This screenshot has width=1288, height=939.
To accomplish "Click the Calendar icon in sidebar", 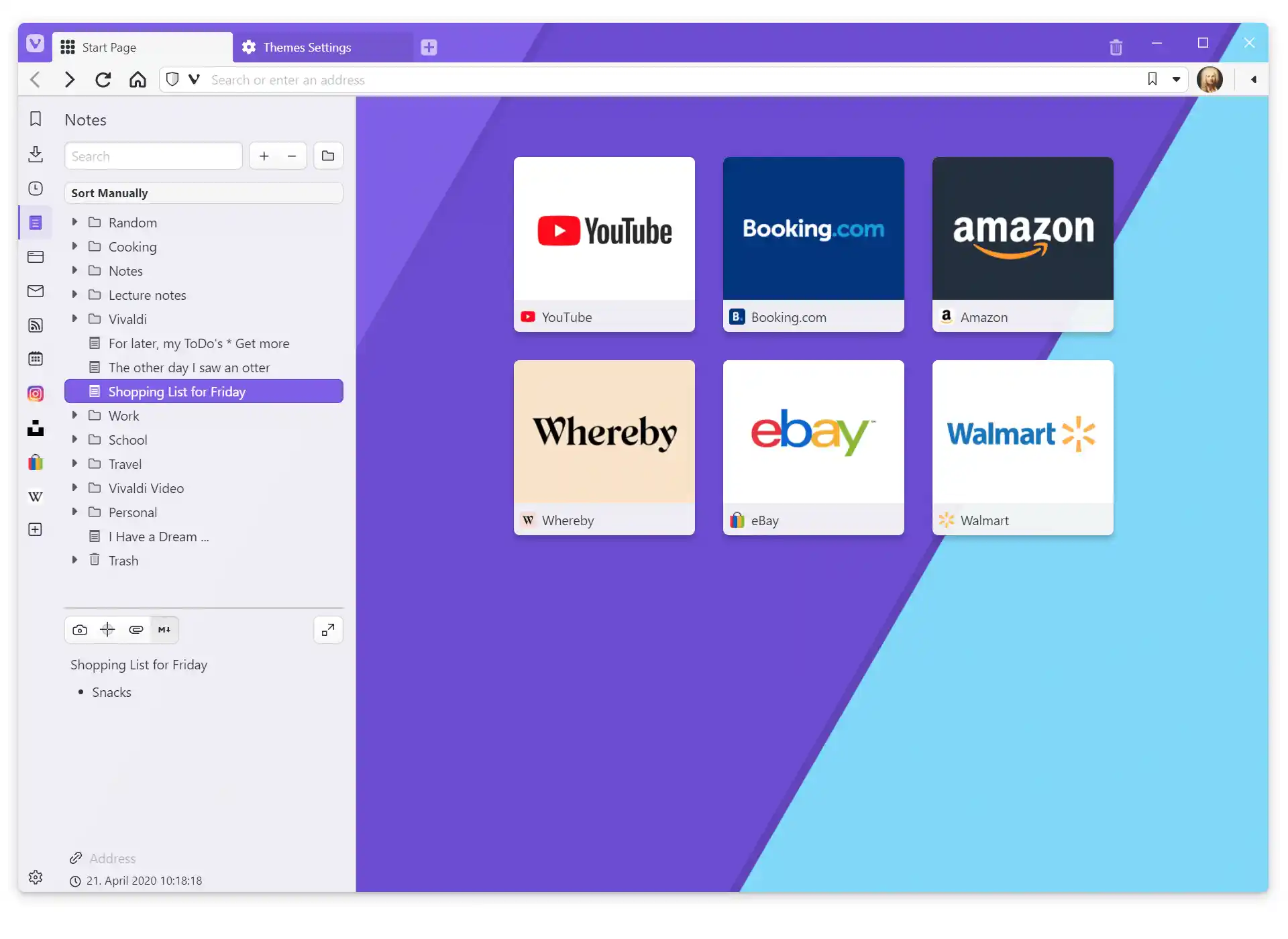I will click(35, 359).
